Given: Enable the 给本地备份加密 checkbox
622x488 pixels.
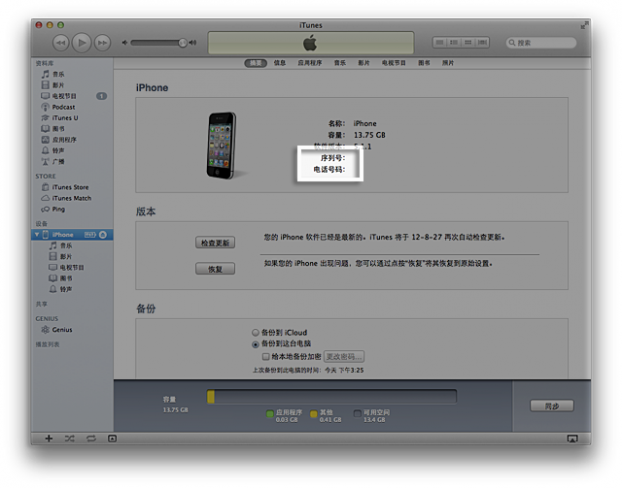Looking at the screenshot, I should [x=266, y=356].
